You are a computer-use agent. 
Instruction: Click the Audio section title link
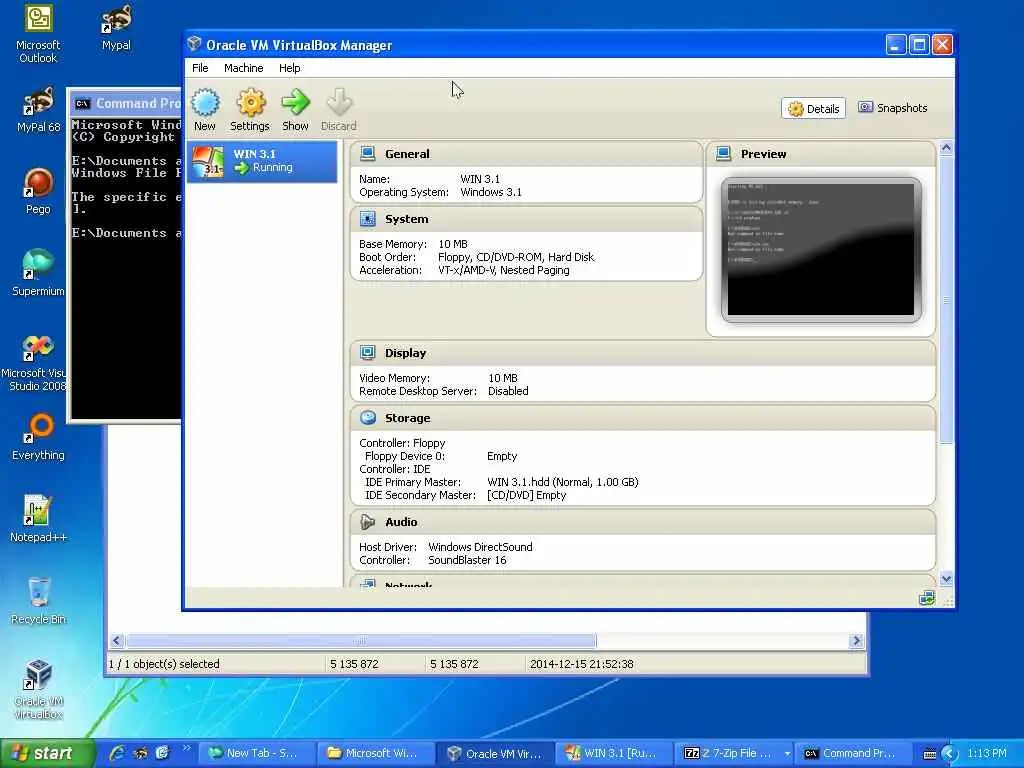coord(401,522)
